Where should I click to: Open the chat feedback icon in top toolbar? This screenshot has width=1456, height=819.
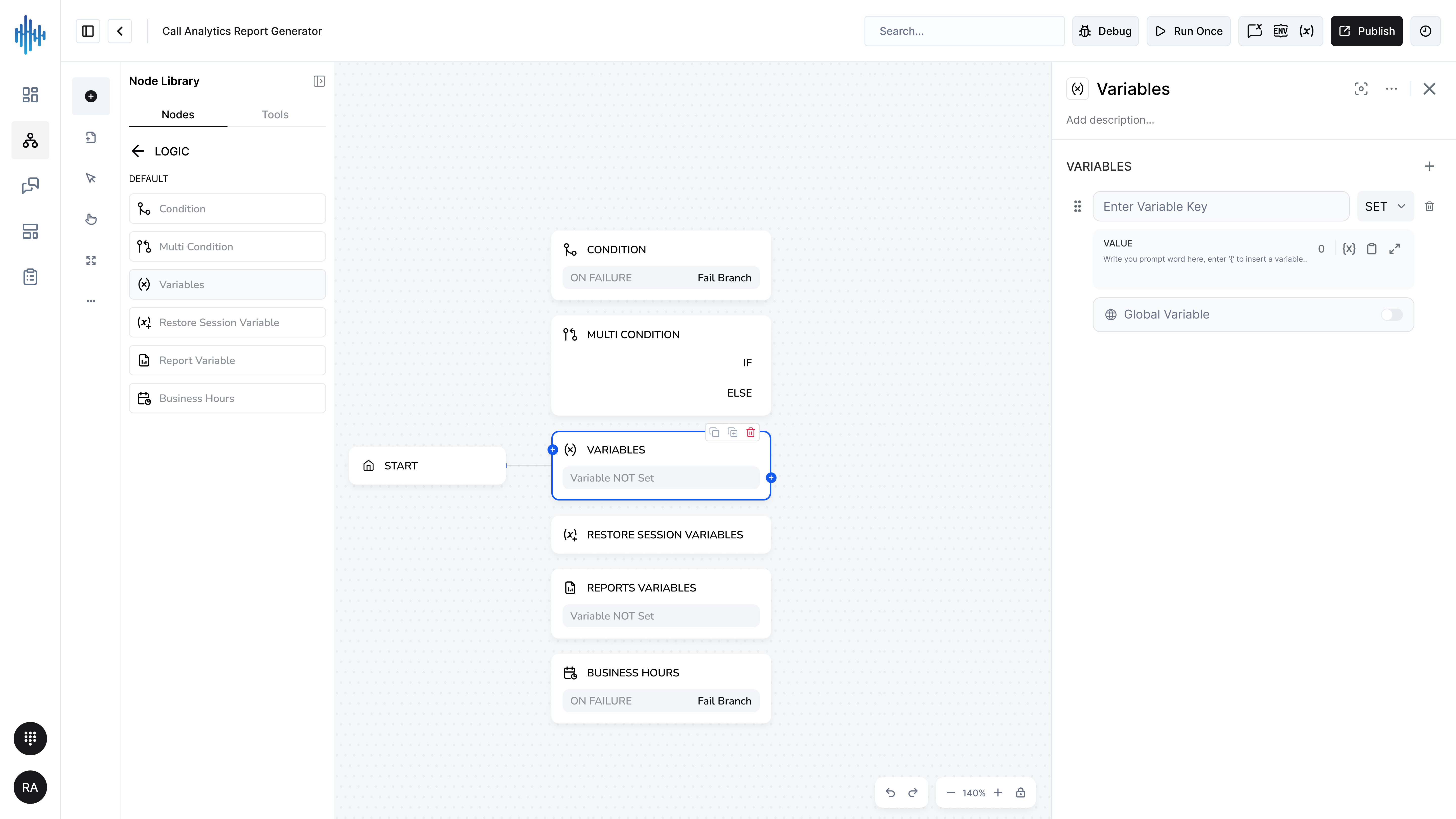tap(1255, 31)
